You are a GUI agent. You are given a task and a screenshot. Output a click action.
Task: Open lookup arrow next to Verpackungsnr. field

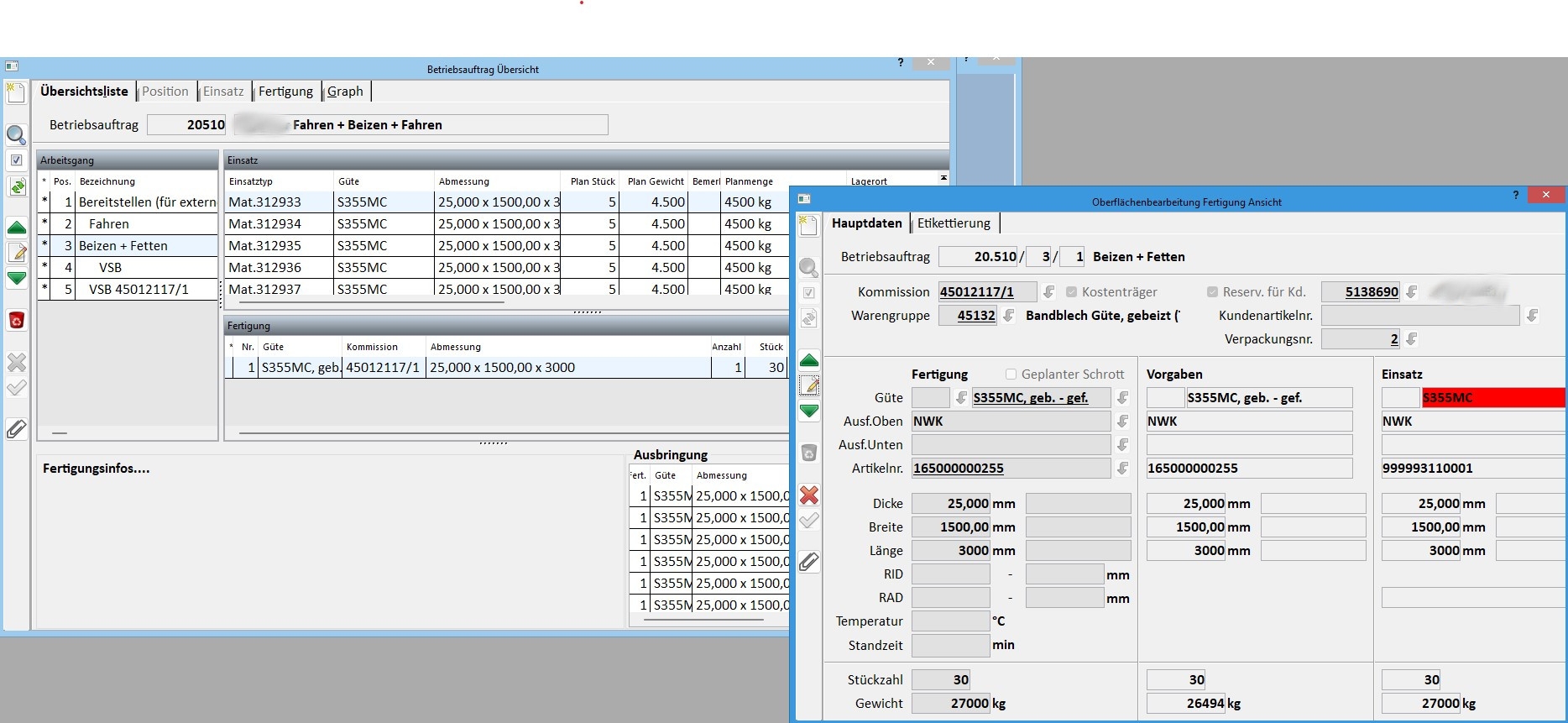[1412, 339]
